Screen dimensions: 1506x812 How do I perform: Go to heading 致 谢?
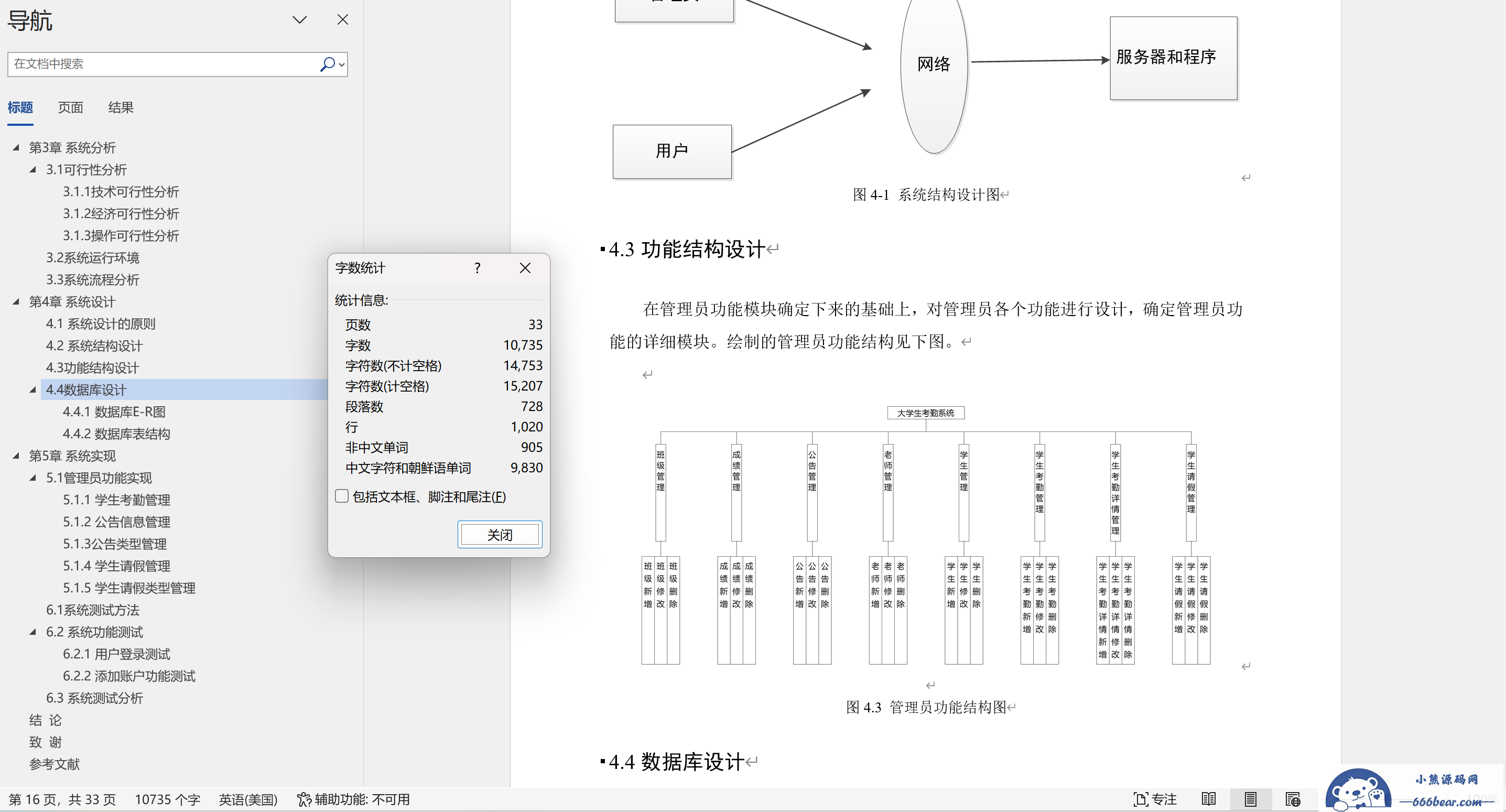click(45, 742)
